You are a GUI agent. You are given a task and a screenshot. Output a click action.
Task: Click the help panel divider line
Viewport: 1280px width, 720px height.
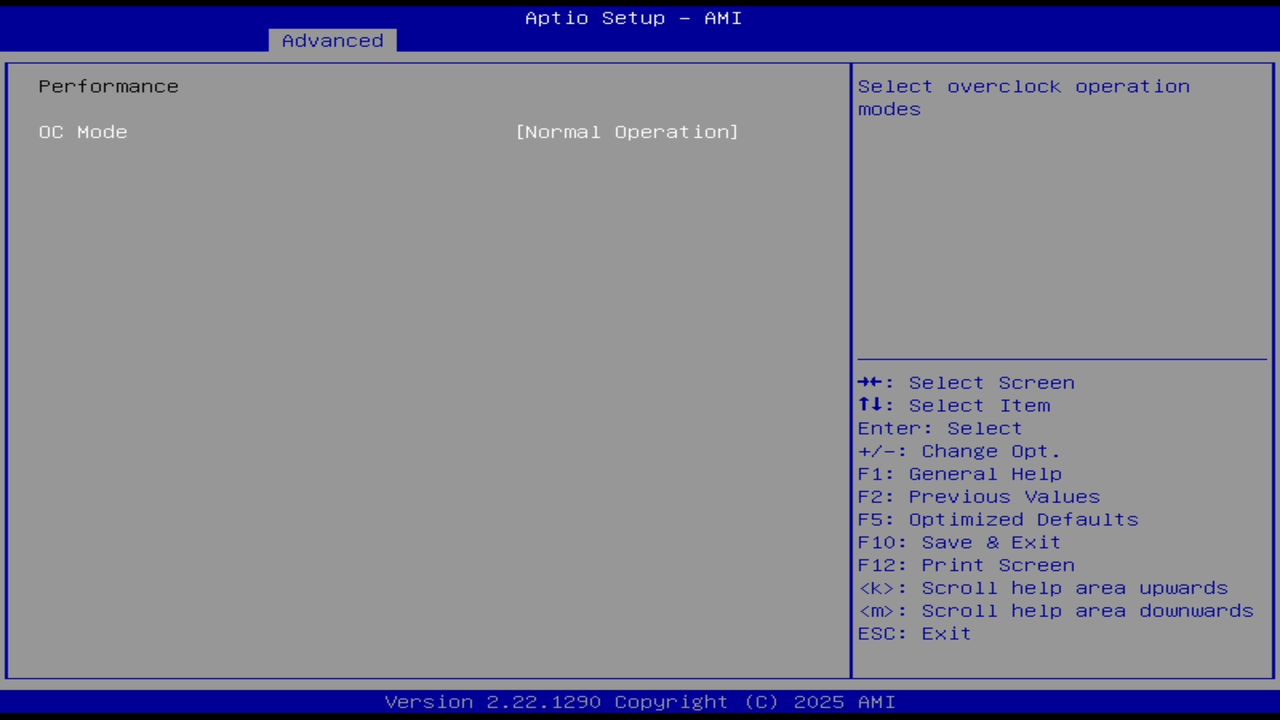tap(1062, 357)
